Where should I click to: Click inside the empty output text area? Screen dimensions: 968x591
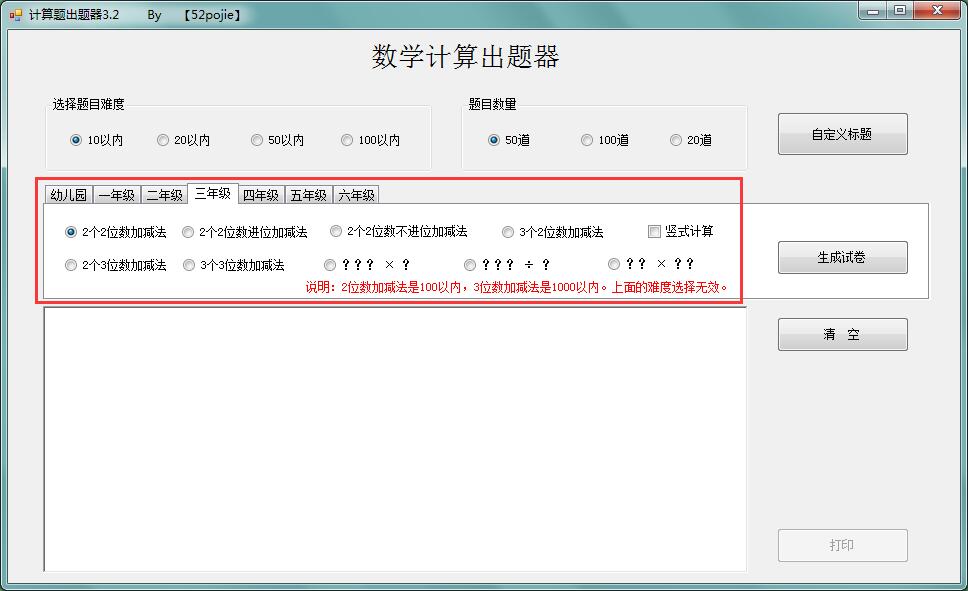tap(395, 439)
